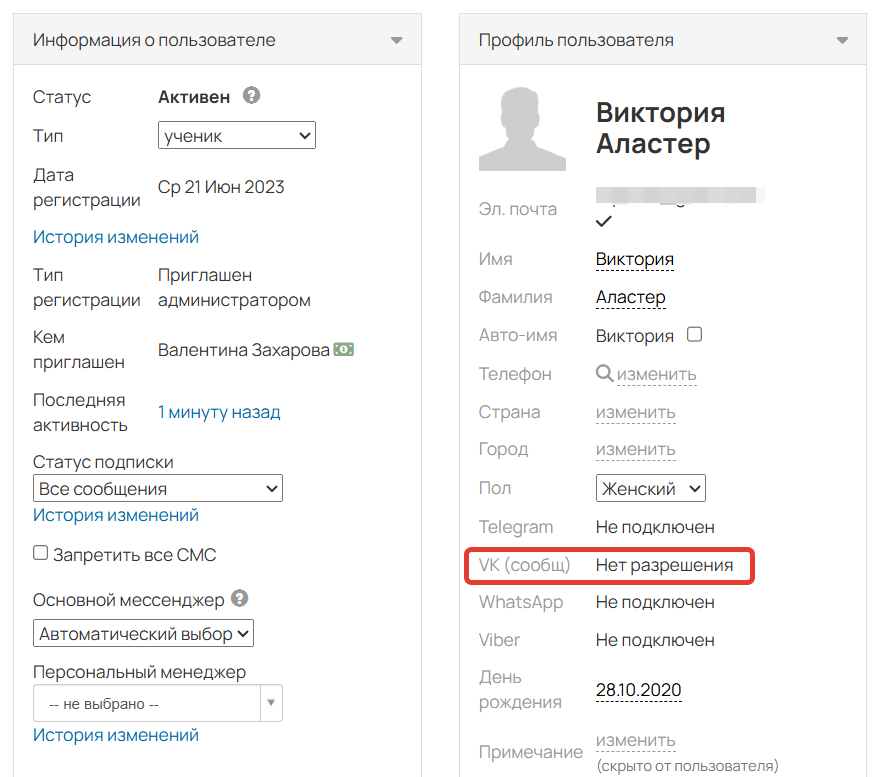881x777 pixels.
Task: Click the magnifier icon in Телефон row
Action: (x=604, y=373)
